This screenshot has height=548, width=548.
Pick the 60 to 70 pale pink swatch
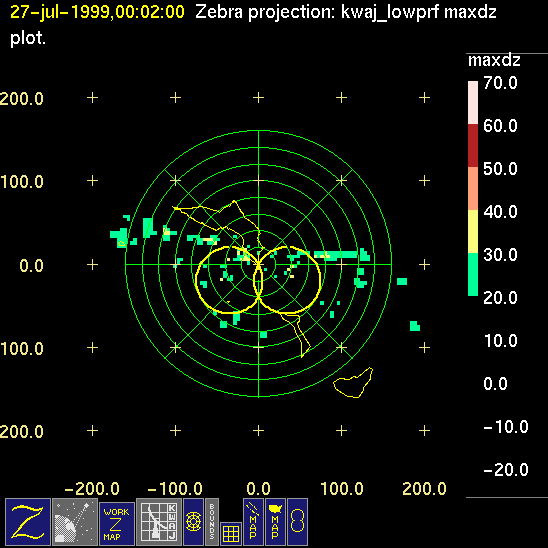tap(473, 102)
